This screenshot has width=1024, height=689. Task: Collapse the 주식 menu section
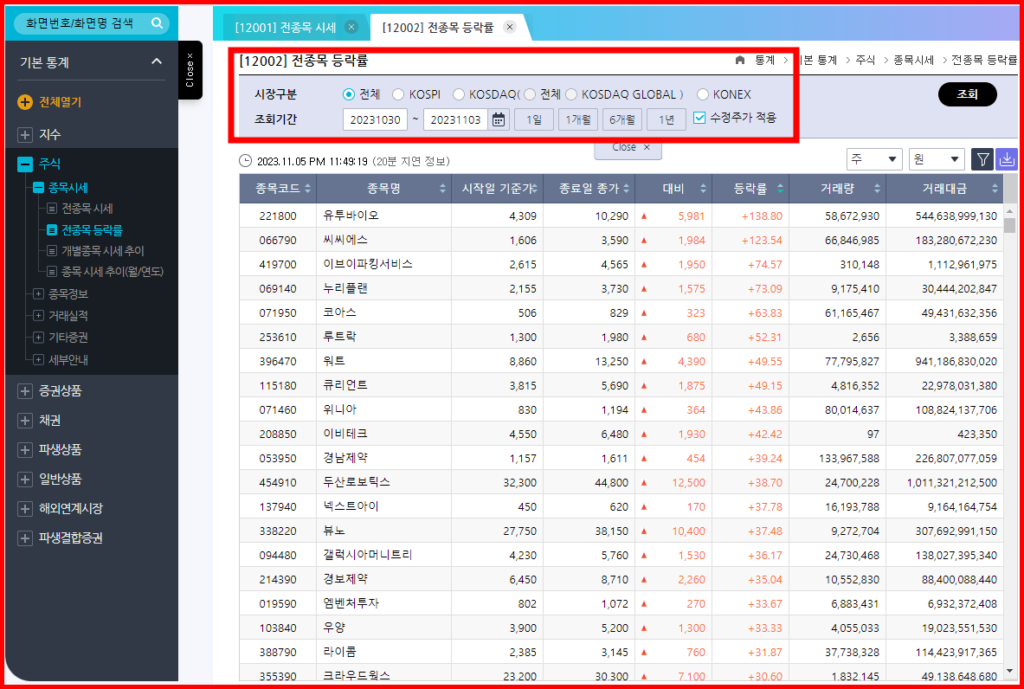pyautogui.click(x=25, y=164)
